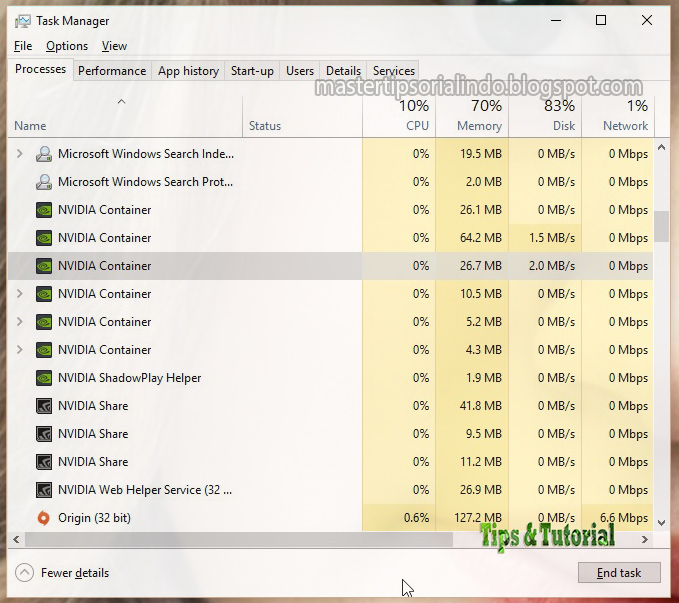Click the 0.6% CPU cell for Origin
The height and width of the screenshot is (603, 679).
pos(399,518)
